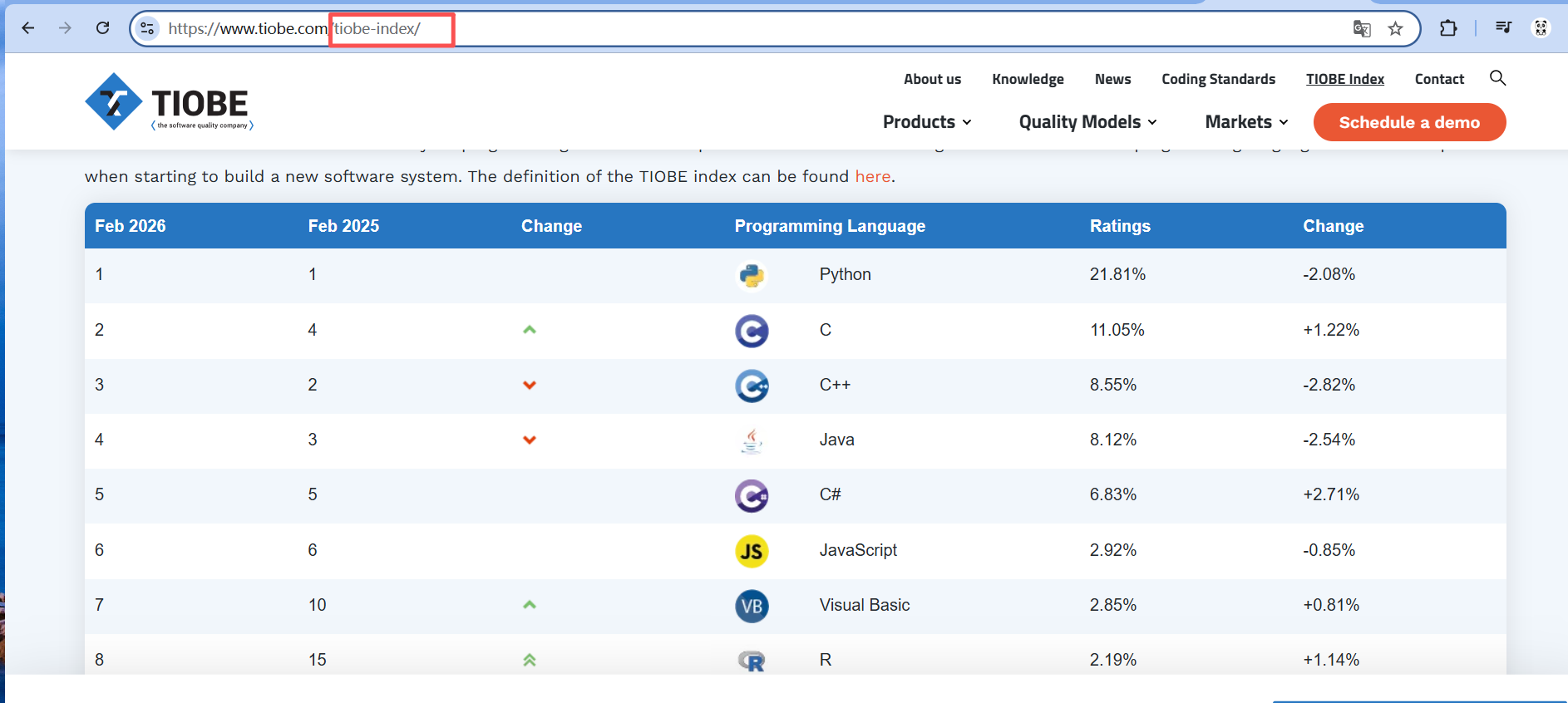This screenshot has width=1568, height=703.
Task: Click the Schedule a demo button
Action: (x=1409, y=122)
